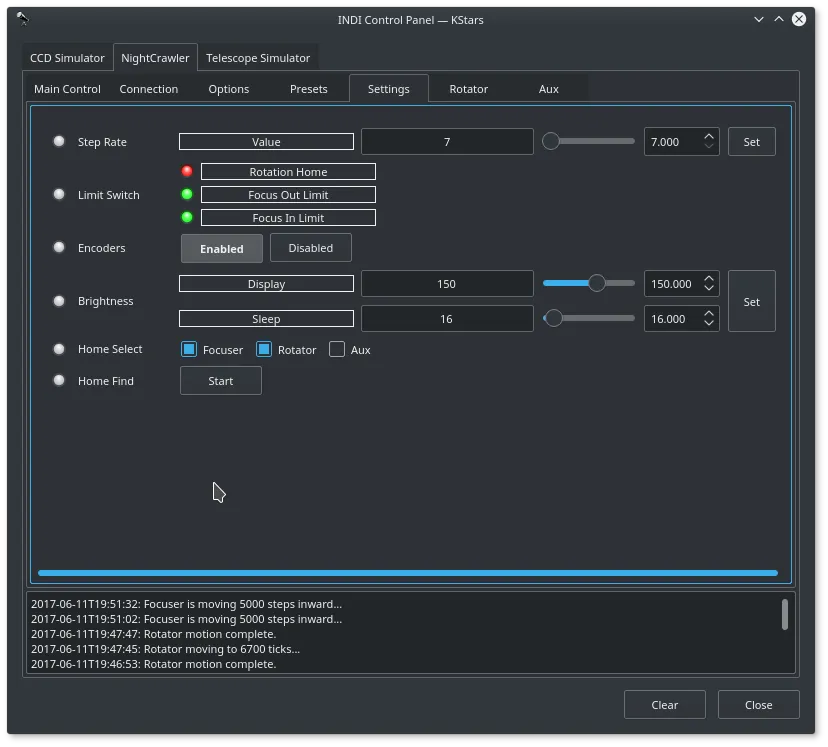Decrease the Sleep brightness spinbox value
The image size is (828, 747).
pyautogui.click(x=709, y=324)
